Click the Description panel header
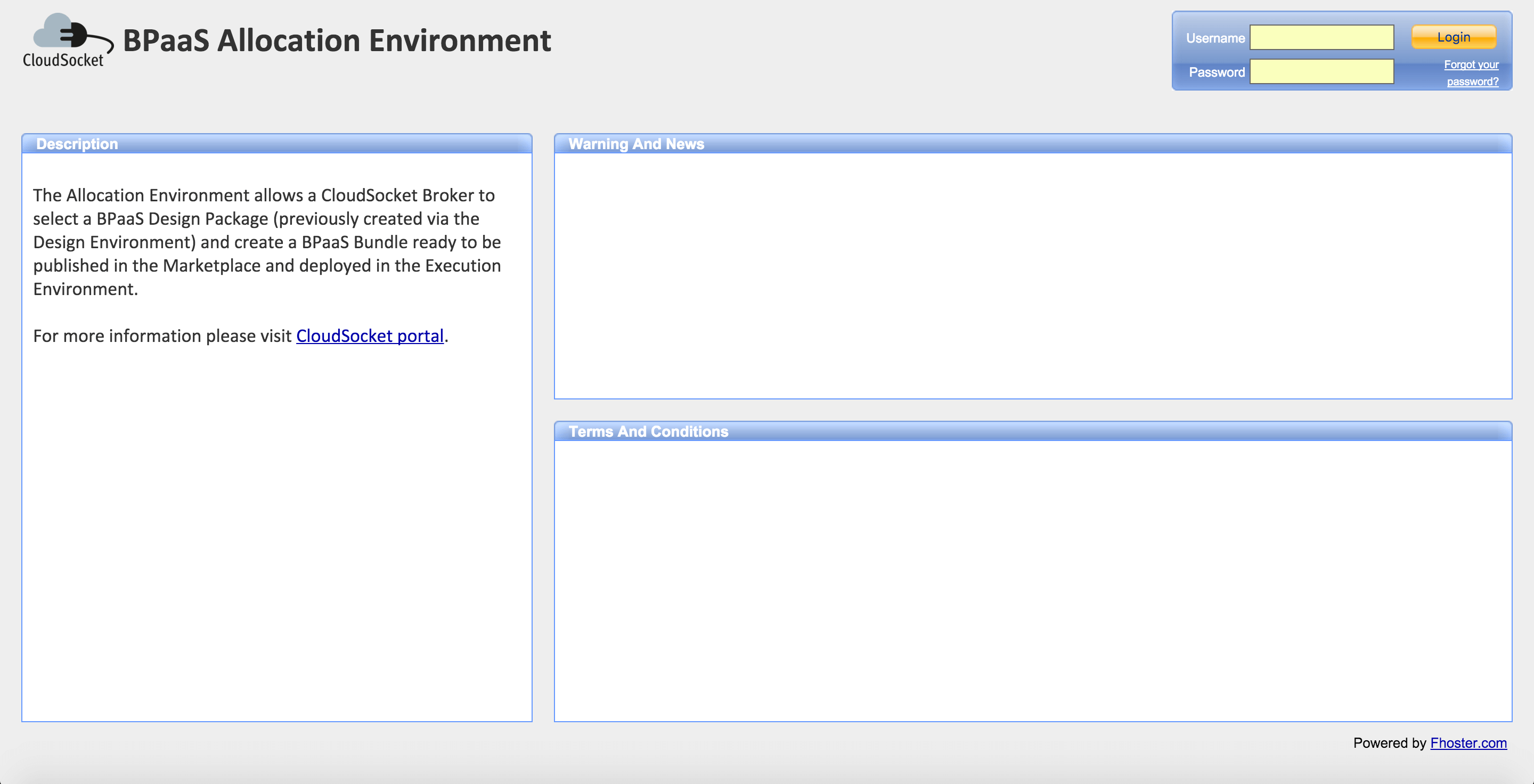1534x784 pixels. point(77,143)
